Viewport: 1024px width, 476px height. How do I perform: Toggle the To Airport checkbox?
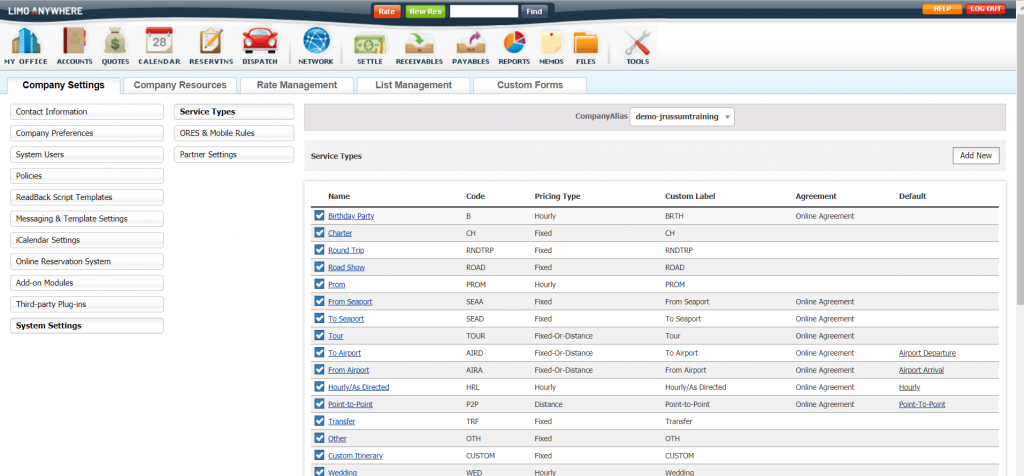coord(319,353)
